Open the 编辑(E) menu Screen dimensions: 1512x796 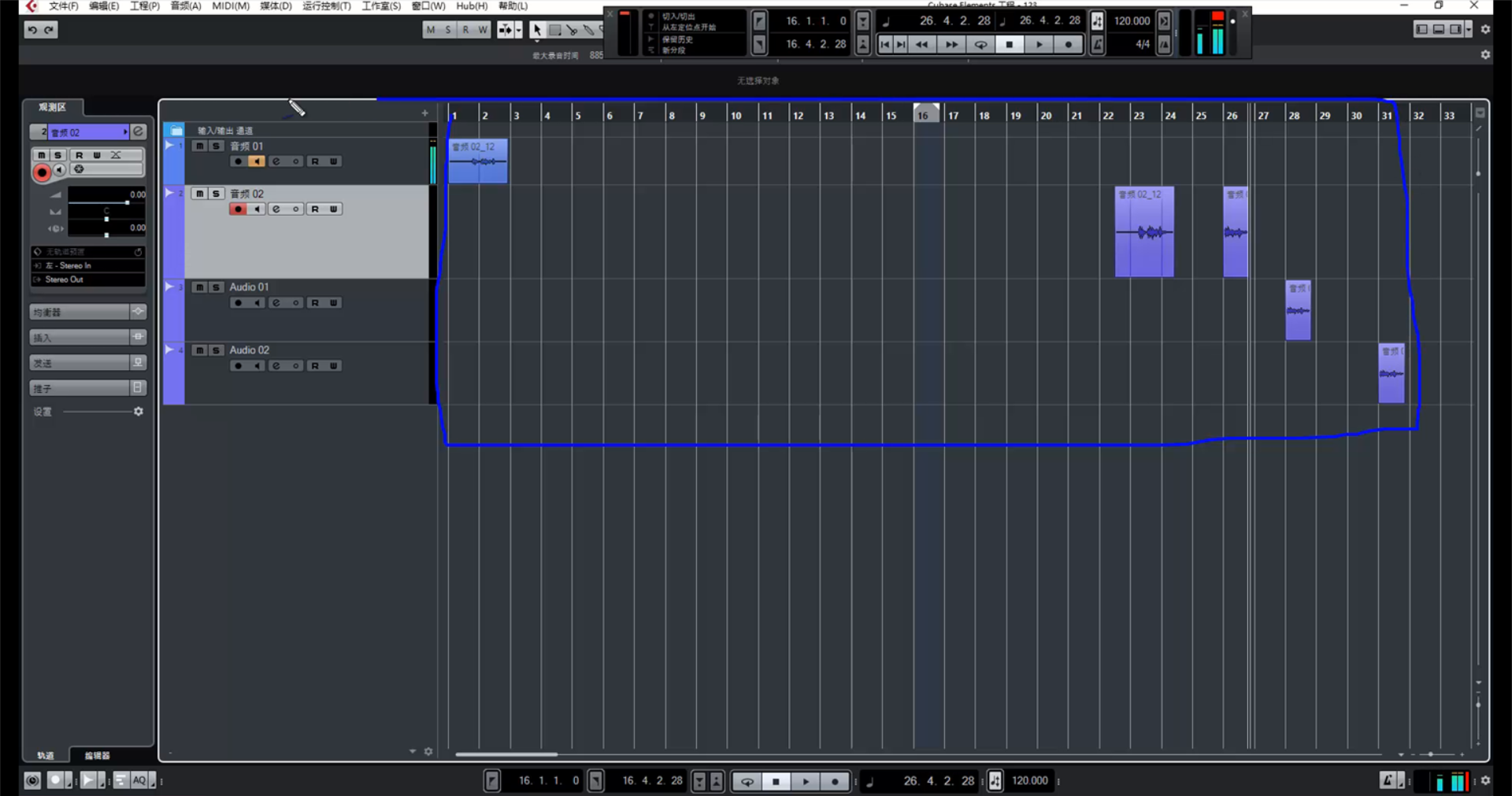pos(104,6)
